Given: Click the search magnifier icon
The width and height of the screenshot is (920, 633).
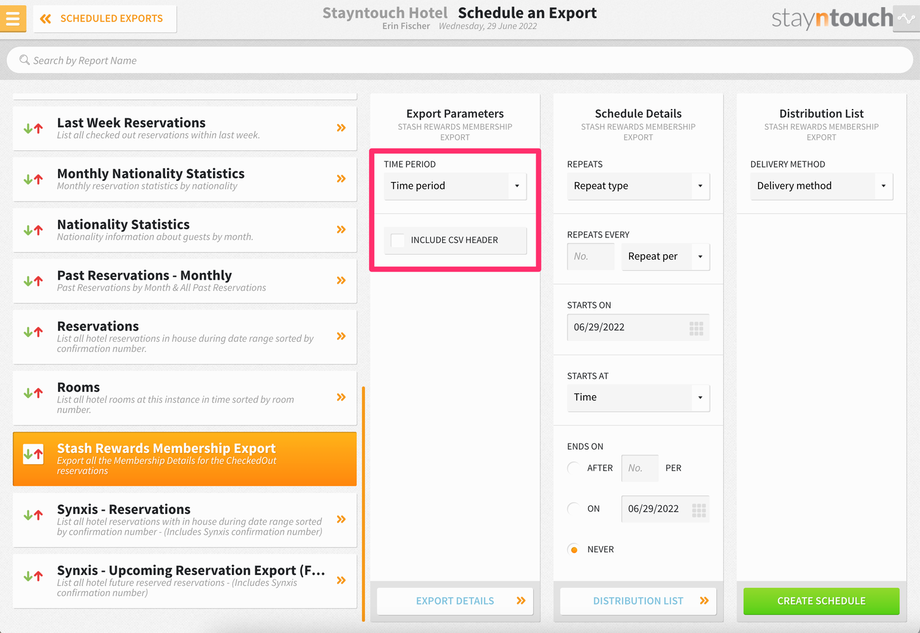Looking at the screenshot, I should pyautogui.click(x=24, y=60).
